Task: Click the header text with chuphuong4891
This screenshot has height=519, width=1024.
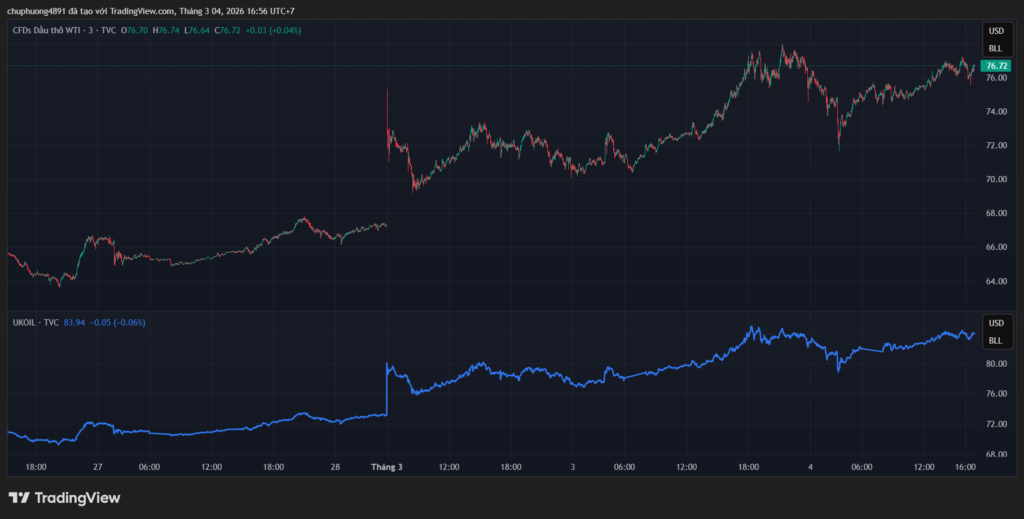Action: pos(150,11)
